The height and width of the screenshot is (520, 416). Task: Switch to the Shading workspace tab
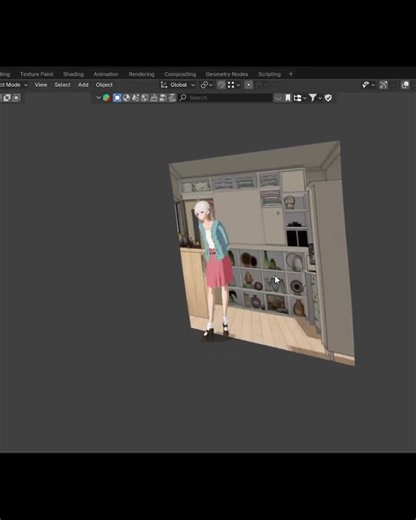point(73,74)
